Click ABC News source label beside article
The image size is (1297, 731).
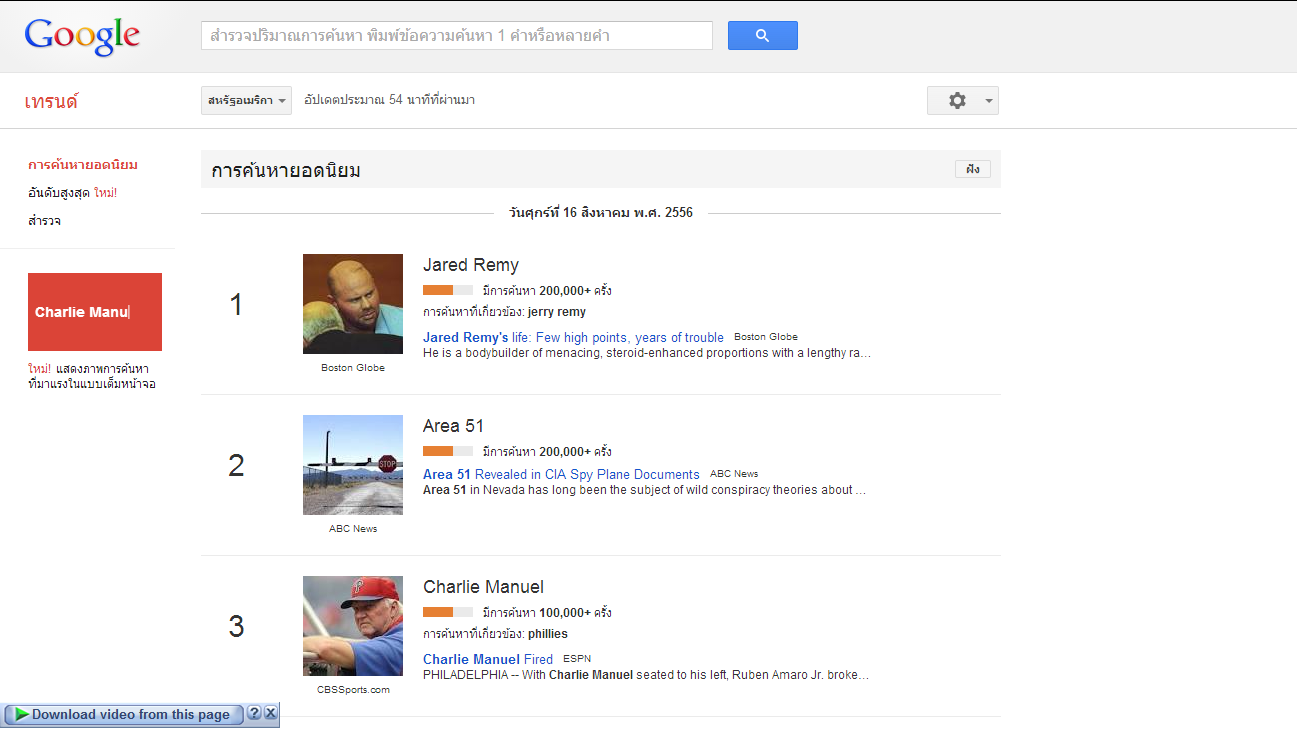[x=734, y=474]
